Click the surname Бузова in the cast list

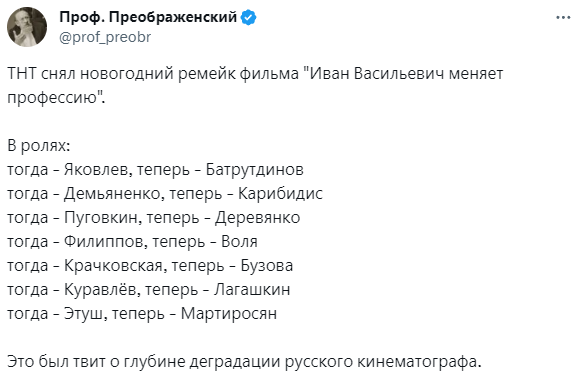267,266
